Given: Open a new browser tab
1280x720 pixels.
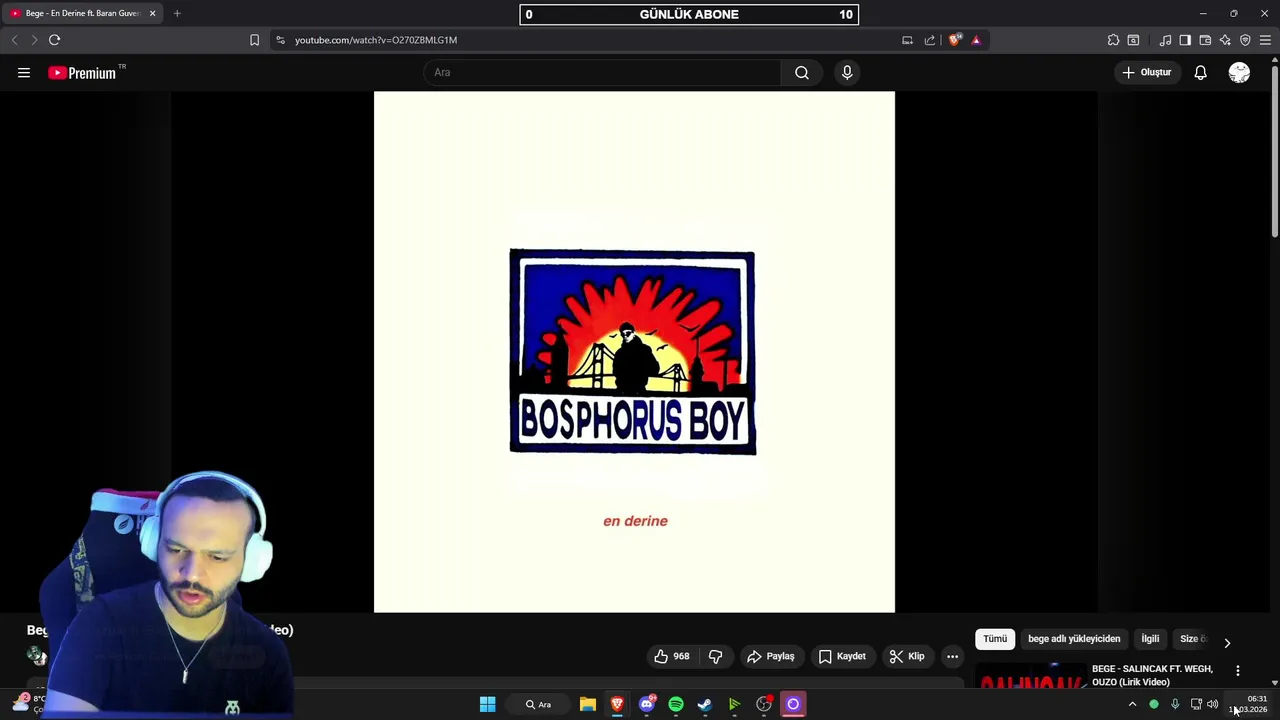Looking at the screenshot, I should point(177,13).
